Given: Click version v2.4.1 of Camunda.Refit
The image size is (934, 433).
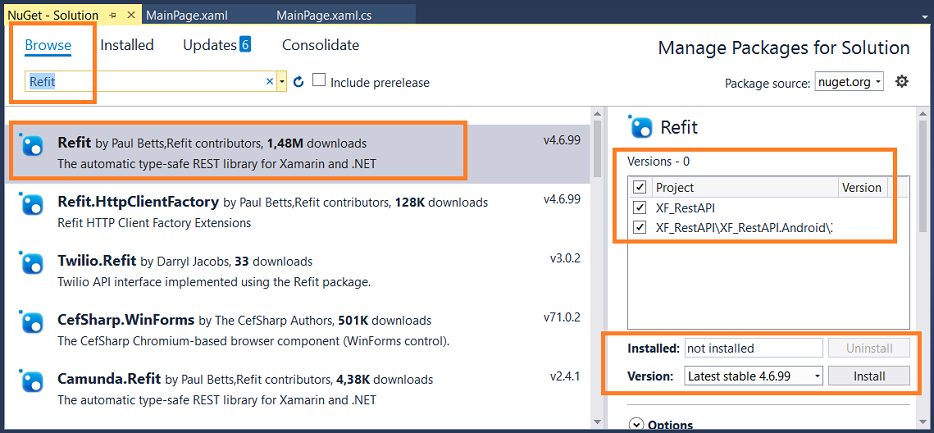Looking at the screenshot, I should pos(565,376).
